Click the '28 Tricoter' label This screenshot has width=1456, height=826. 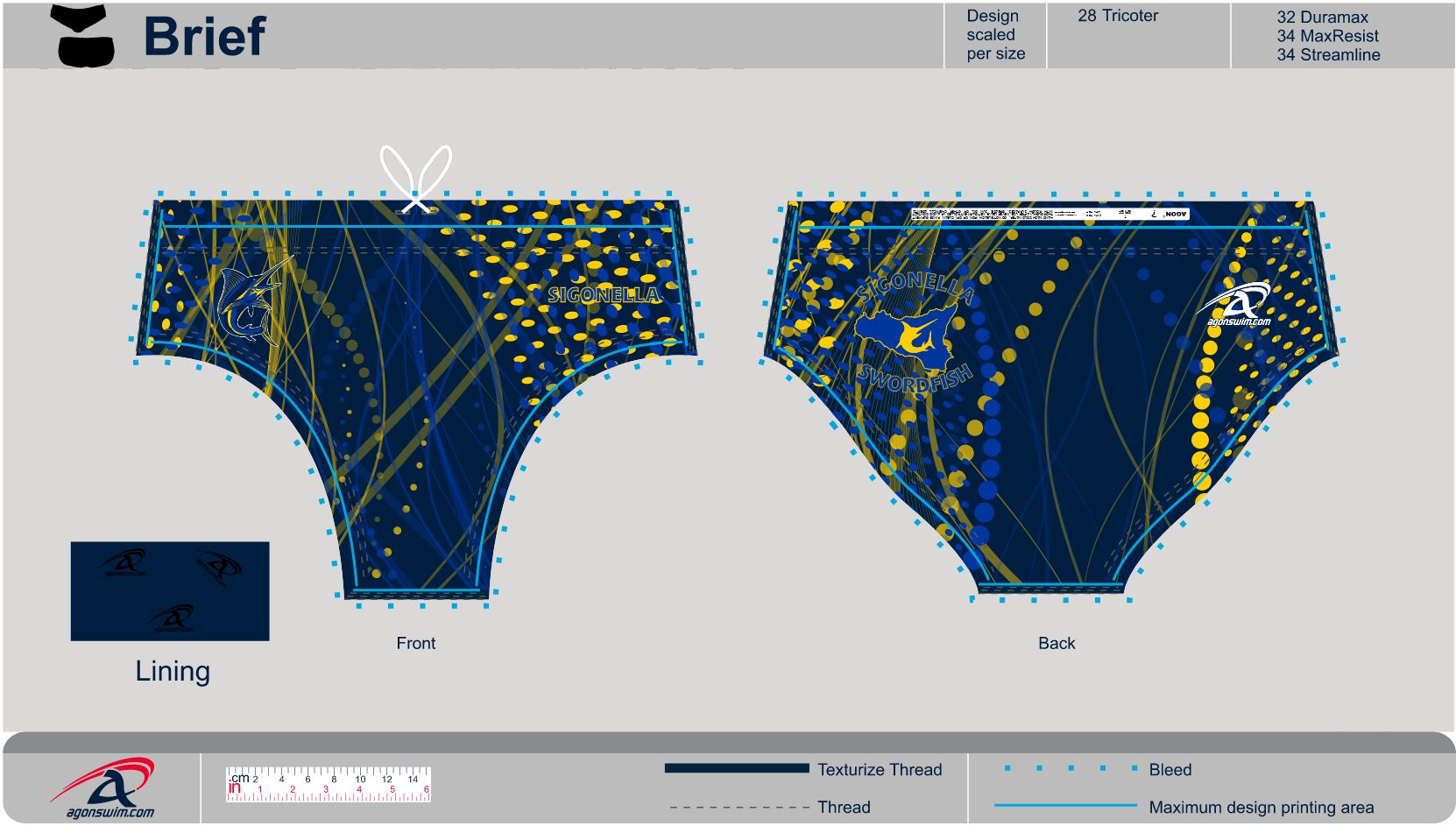(x=1118, y=16)
